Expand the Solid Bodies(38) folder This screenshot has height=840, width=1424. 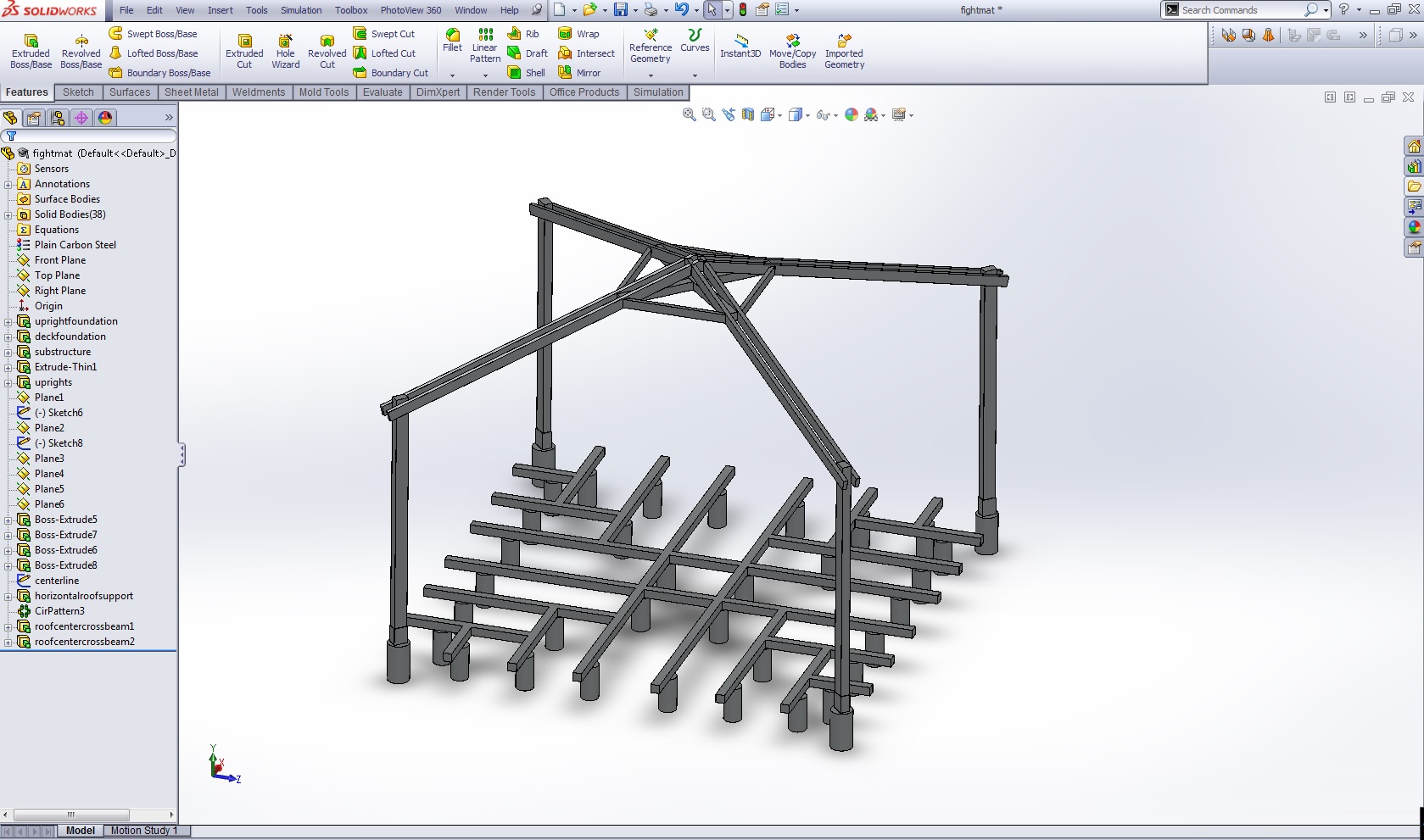tap(8, 214)
